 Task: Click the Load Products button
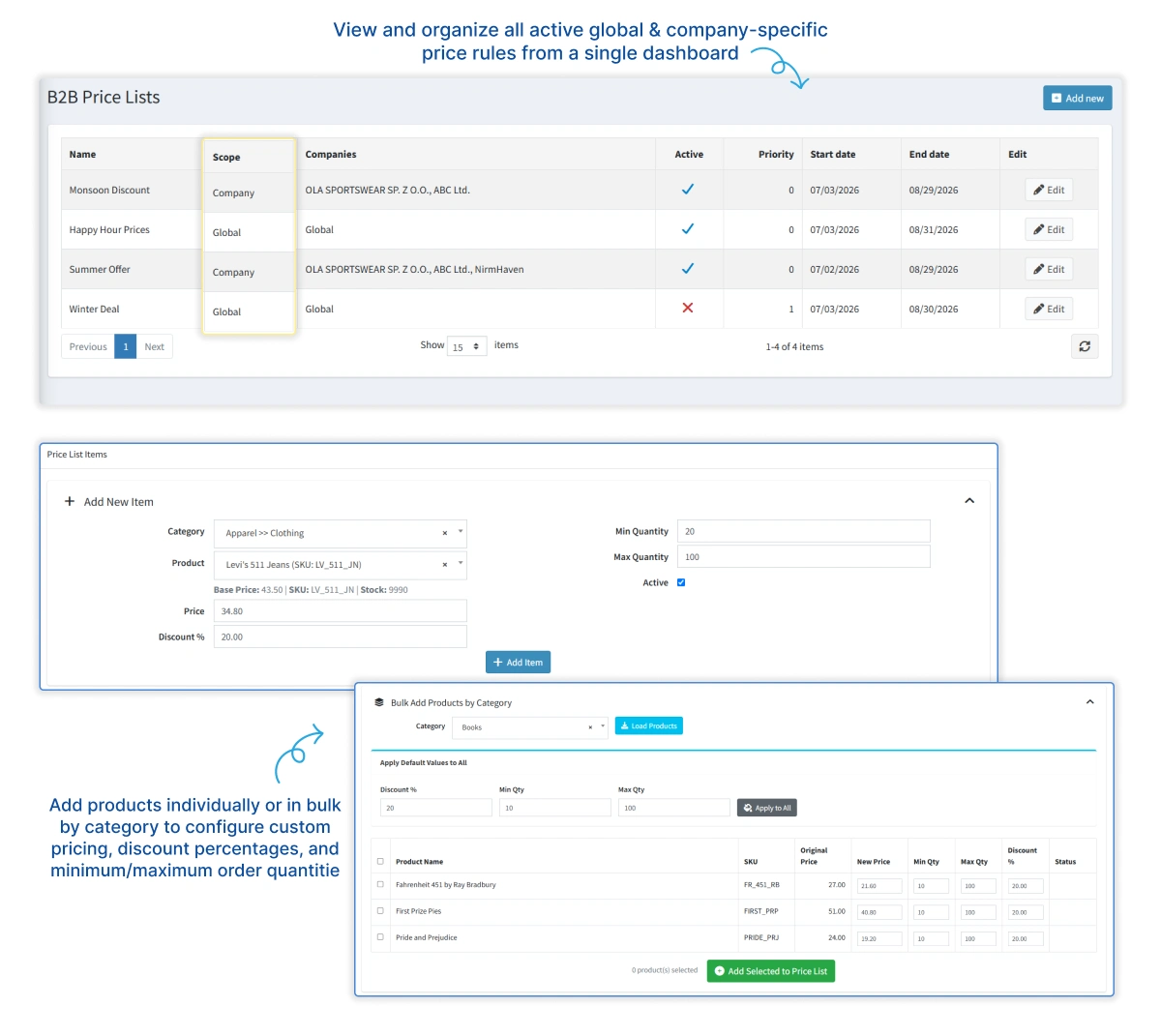pos(649,725)
